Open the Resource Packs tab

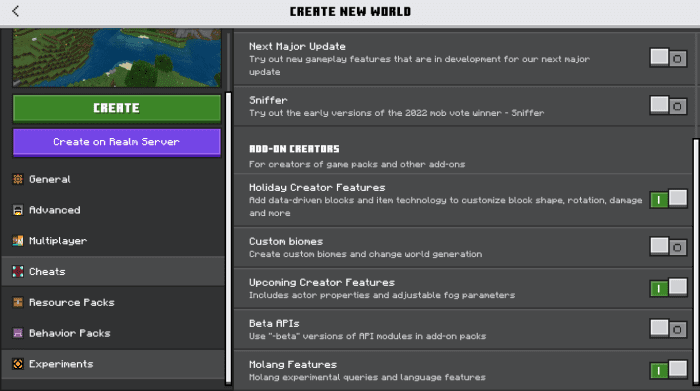pos(113,302)
